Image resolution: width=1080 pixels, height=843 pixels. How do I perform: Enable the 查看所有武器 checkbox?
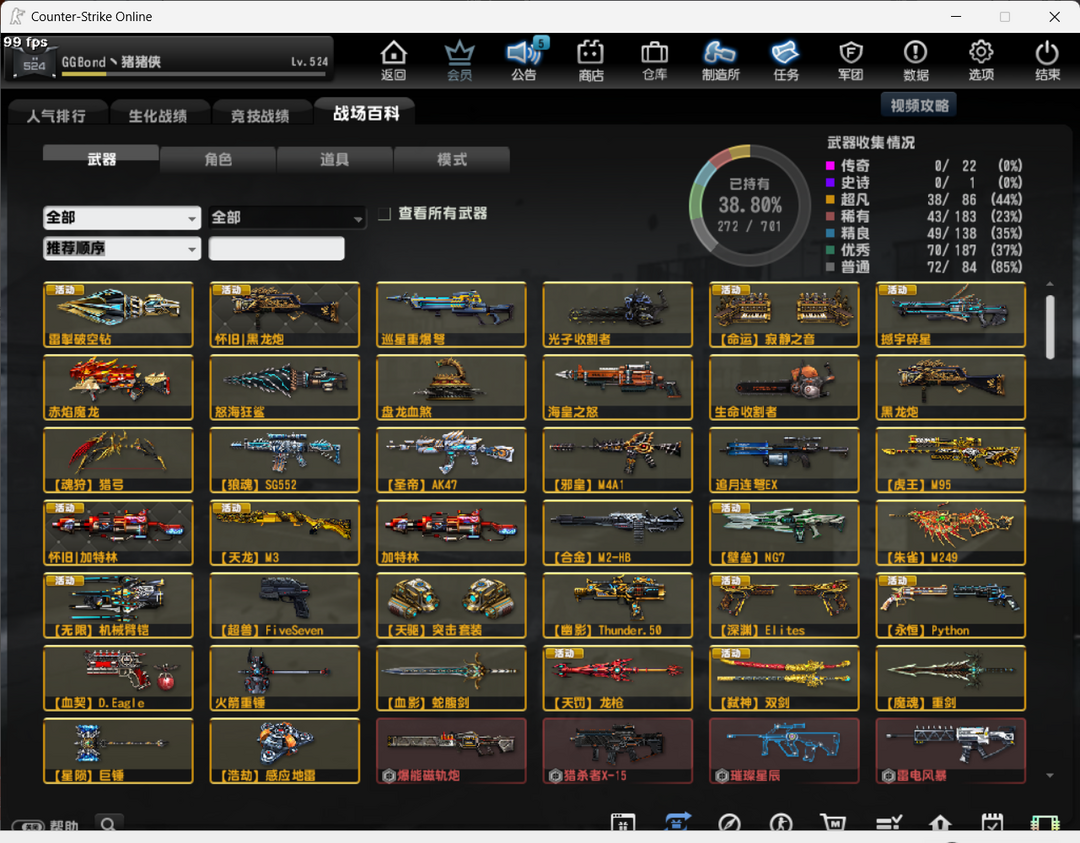[385, 214]
